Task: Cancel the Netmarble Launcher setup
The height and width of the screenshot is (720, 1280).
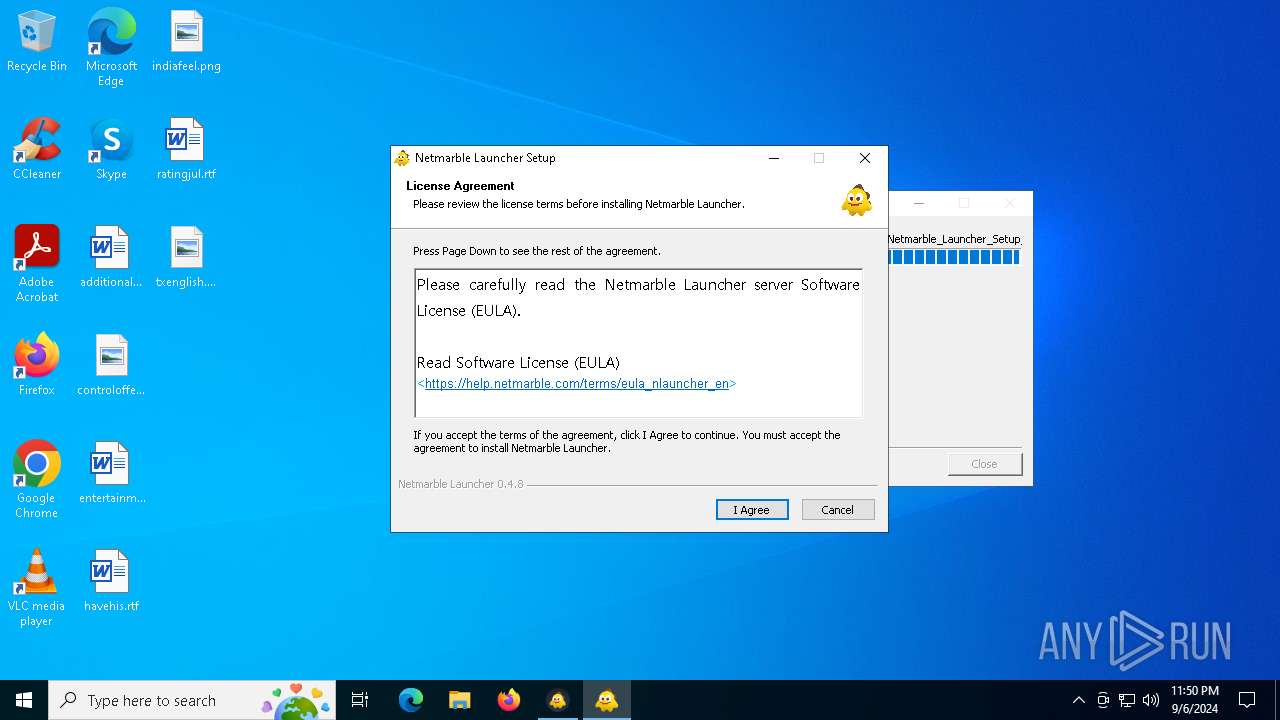Action: (x=838, y=510)
